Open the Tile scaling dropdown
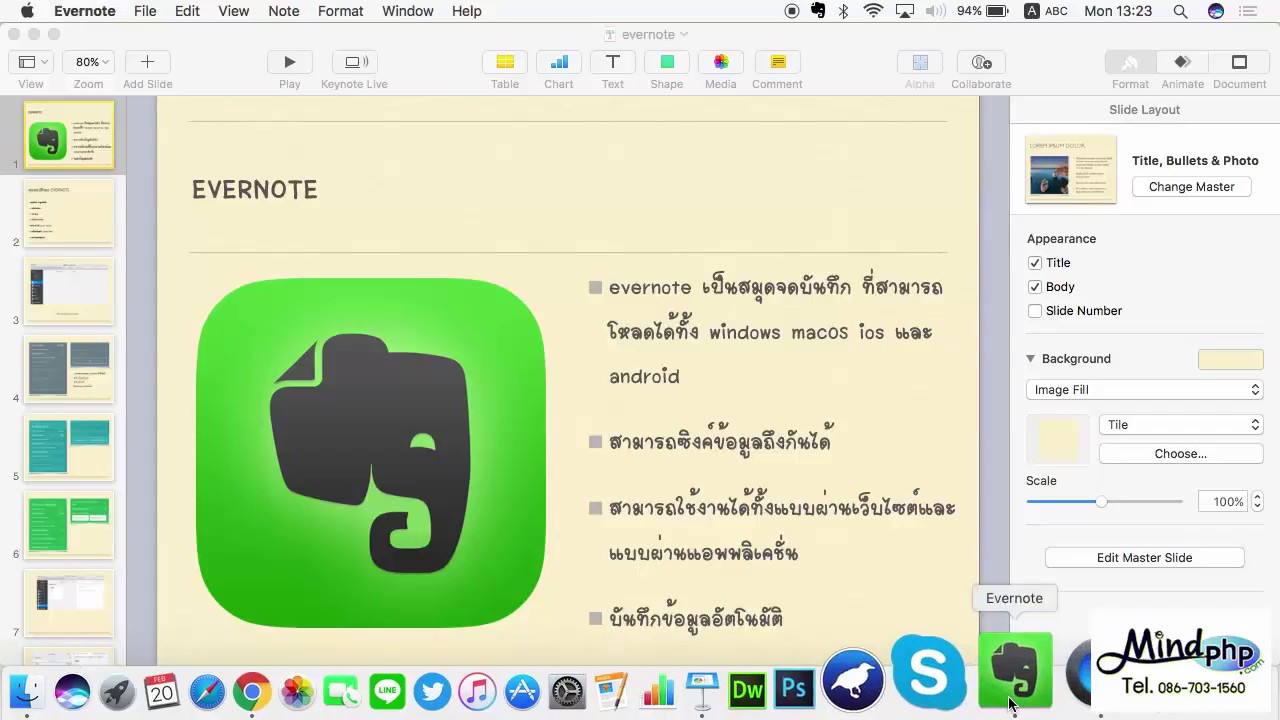This screenshot has height=720, width=1280. click(x=1181, y=425)
